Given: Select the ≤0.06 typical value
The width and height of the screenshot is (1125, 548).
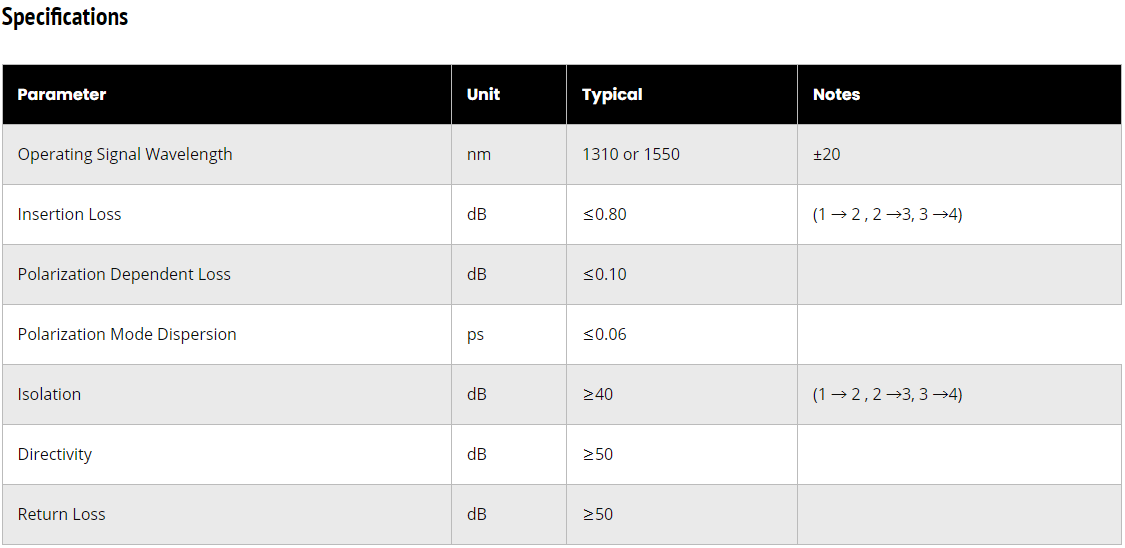Looking at the screenshot, I should click(604, 335).
